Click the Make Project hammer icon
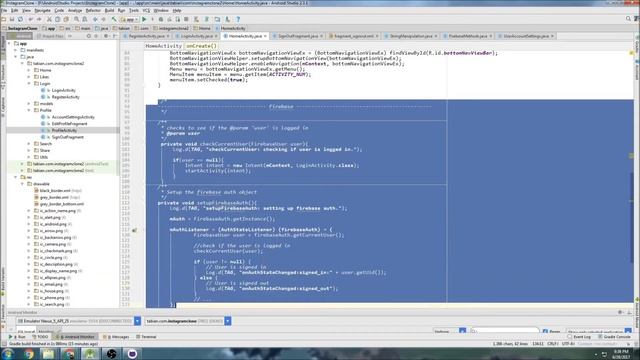Image resolution: width=640 pixels, height=360 pixels. coord(114,19)
